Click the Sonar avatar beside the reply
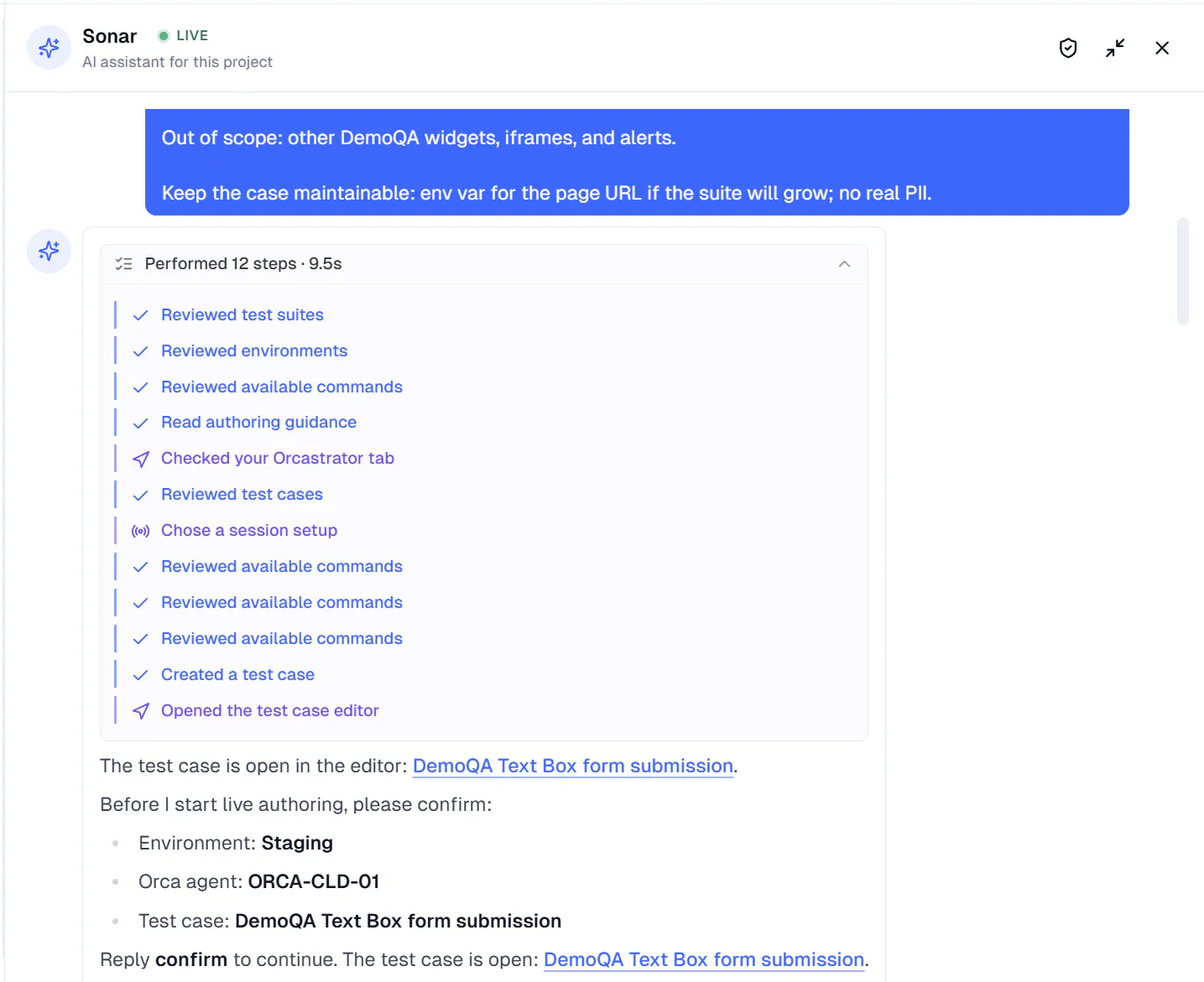The width and height of the screenshot is (1204, 982). [49, 251]
